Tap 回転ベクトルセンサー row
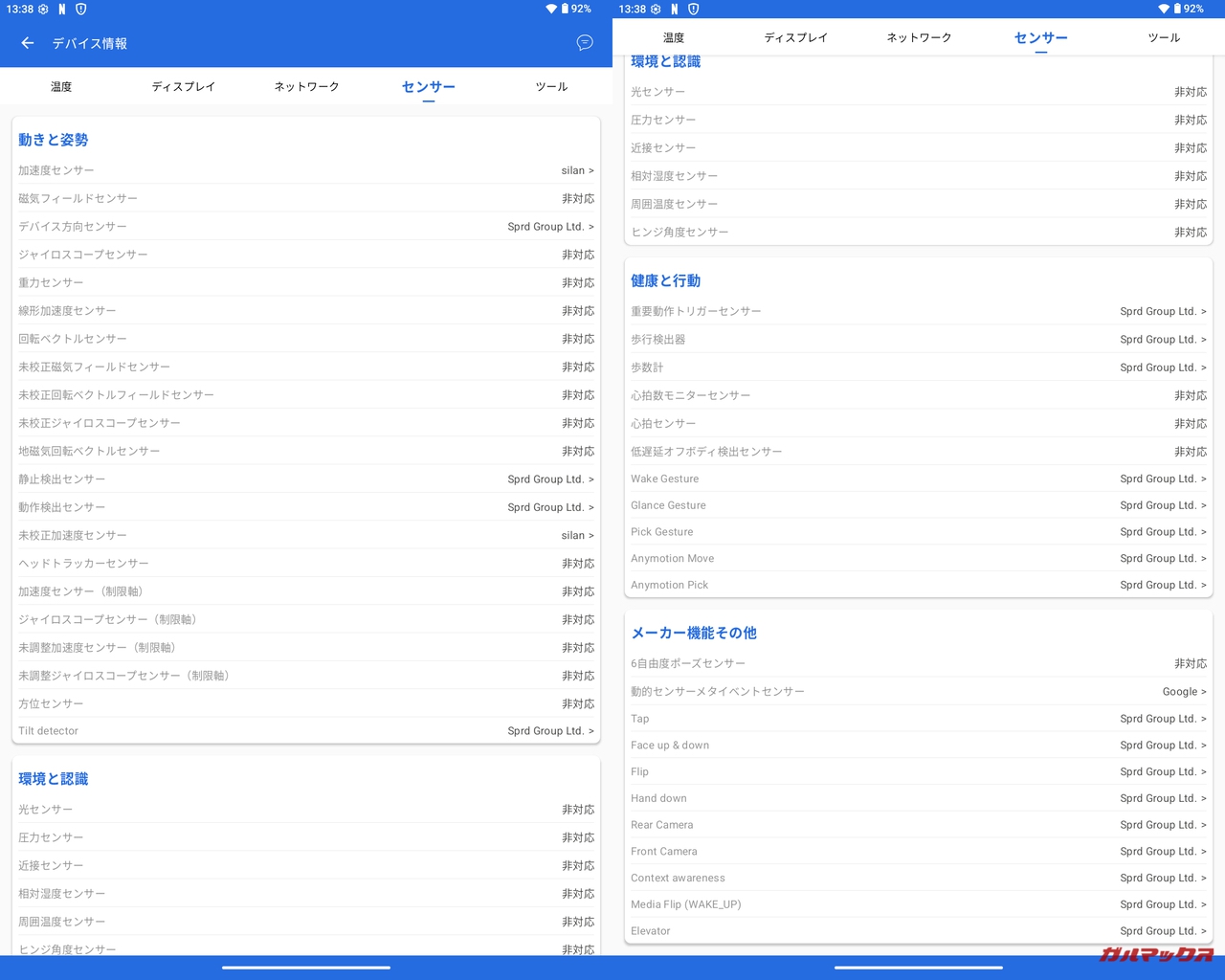This screenshot has width=1225, height=980. tap(306, 339)
